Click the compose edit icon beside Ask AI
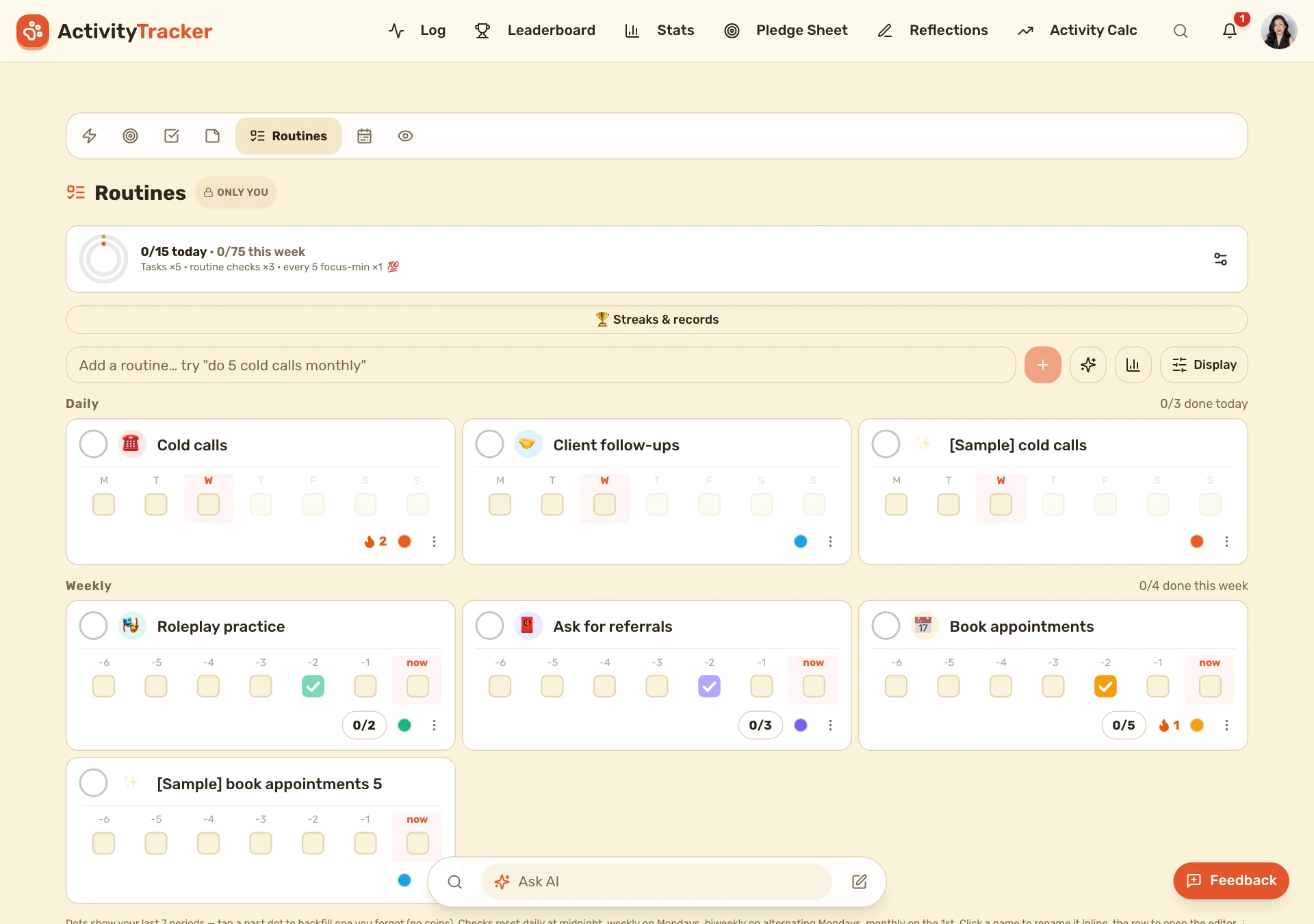The width and height of the screenshot is (1314, 924). [x=860, y=882]
